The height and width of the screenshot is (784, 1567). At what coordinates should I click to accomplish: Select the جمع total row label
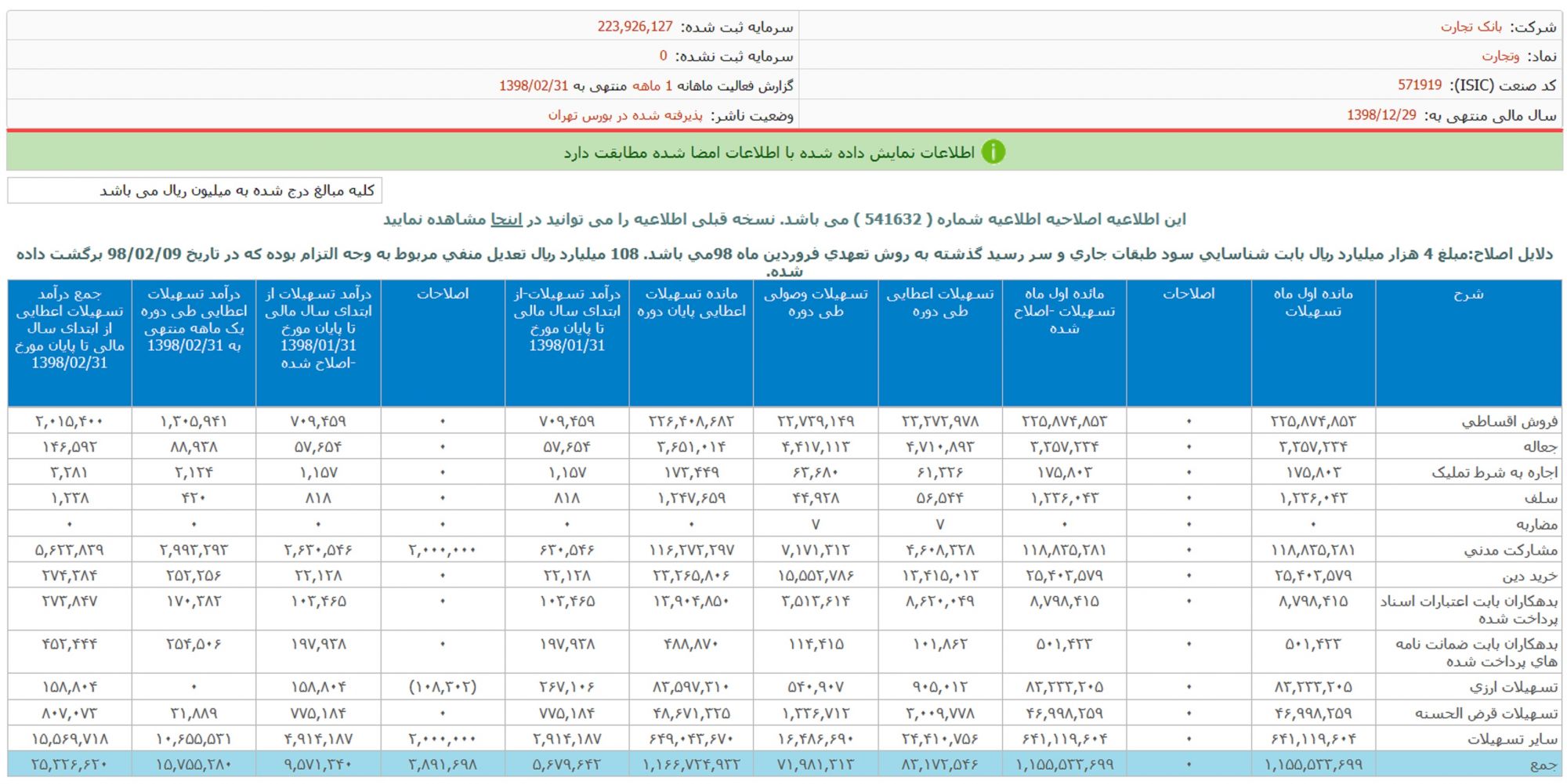(1543, 764)
